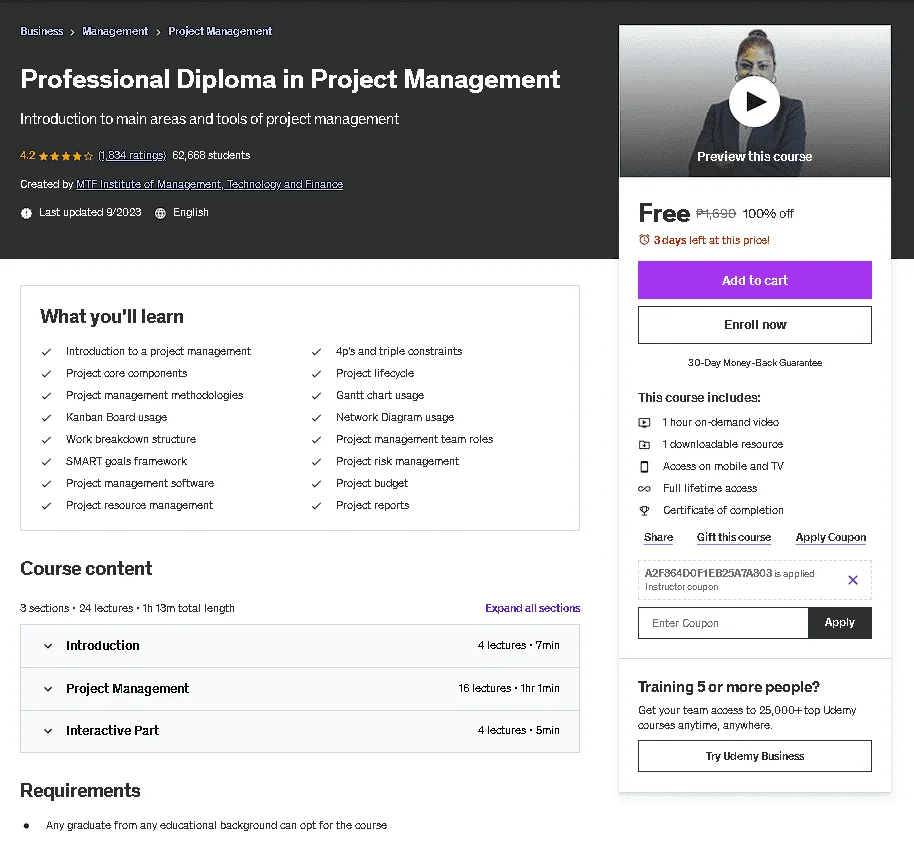This screenshot has height=850, width=914.
Task: Click 'Last updated 9/2023' text
Action: coord(90,213)
